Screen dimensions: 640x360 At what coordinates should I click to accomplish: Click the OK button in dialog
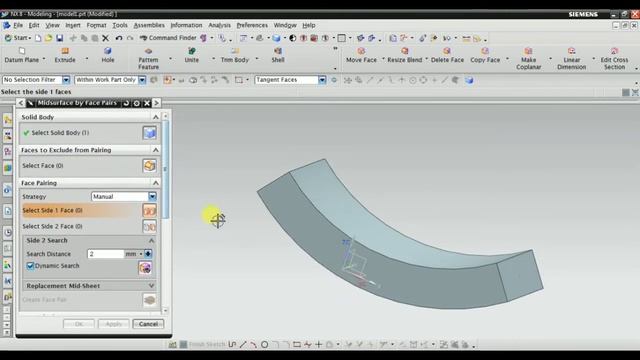79,324
